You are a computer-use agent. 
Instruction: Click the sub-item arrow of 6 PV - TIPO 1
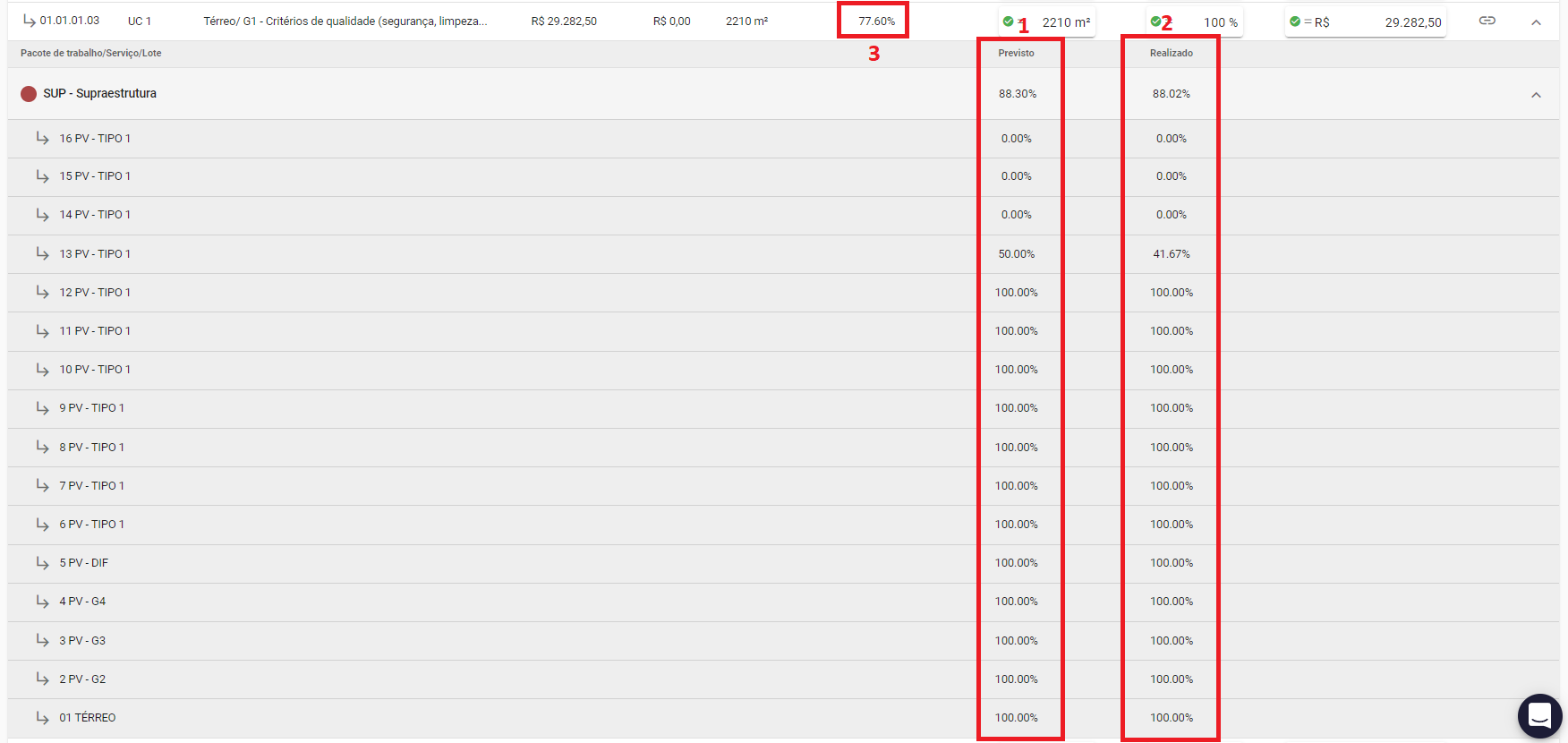tap(42, 524)
